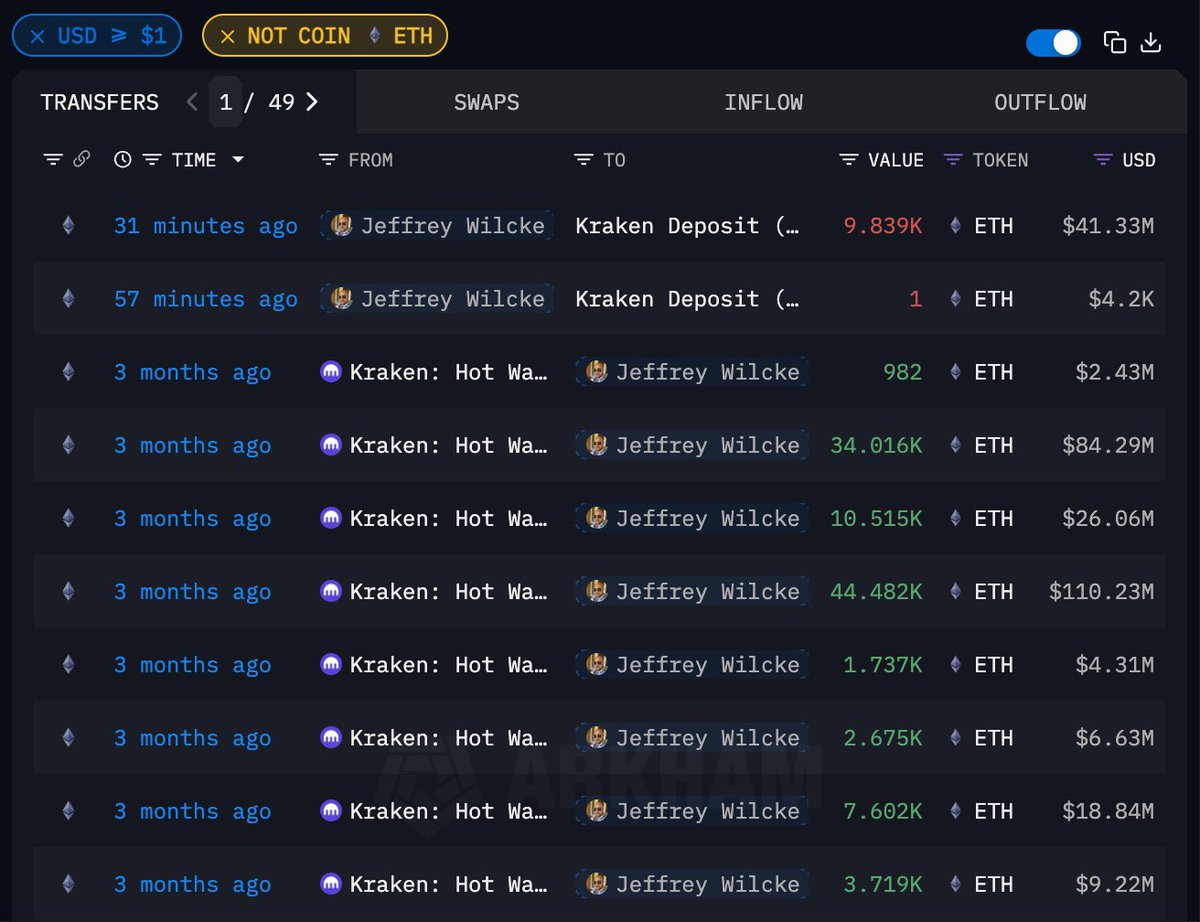Open the USD column filter
The image size is (1200, 922).
coord(1104,160)
